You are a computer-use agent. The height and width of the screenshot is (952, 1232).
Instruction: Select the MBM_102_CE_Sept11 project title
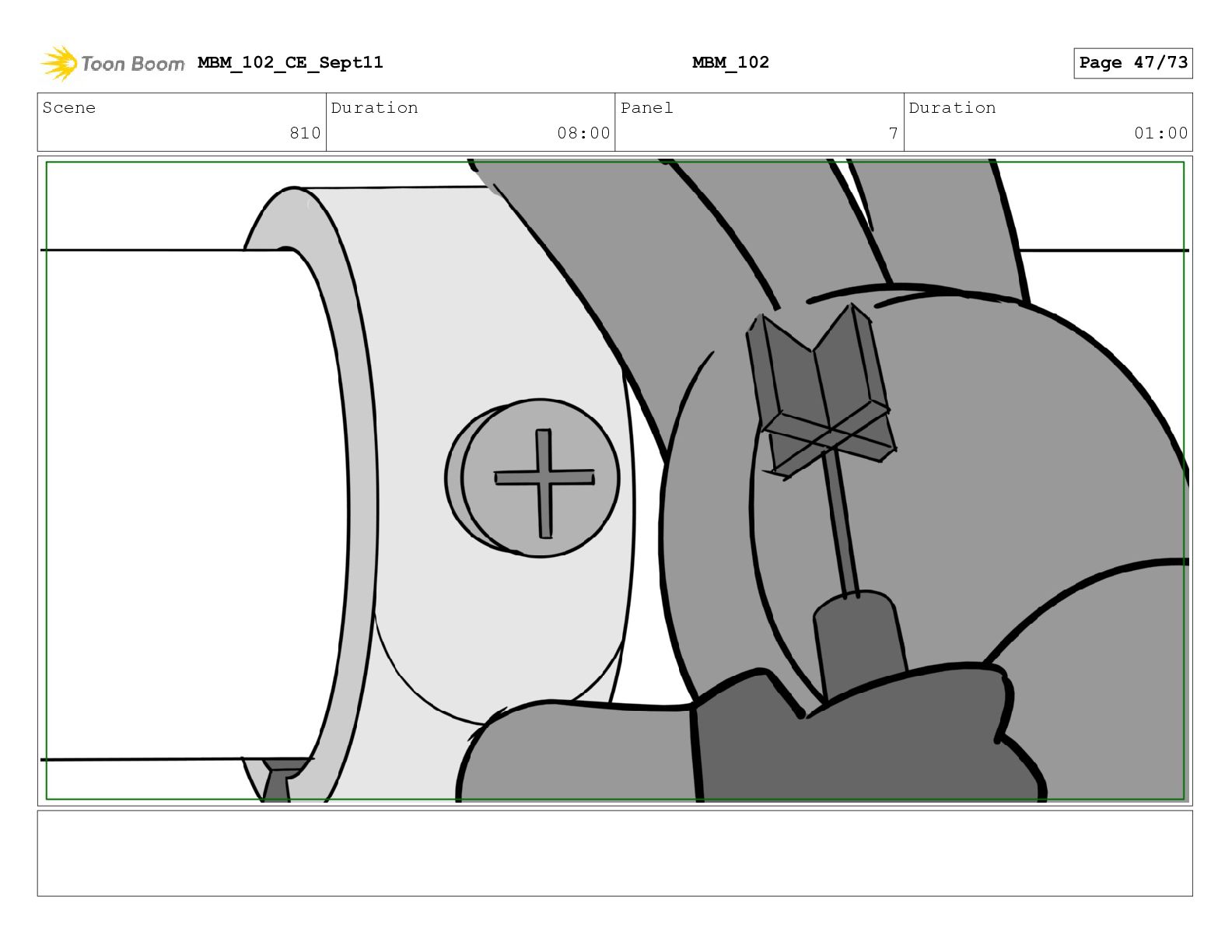(x=290, y=62)
